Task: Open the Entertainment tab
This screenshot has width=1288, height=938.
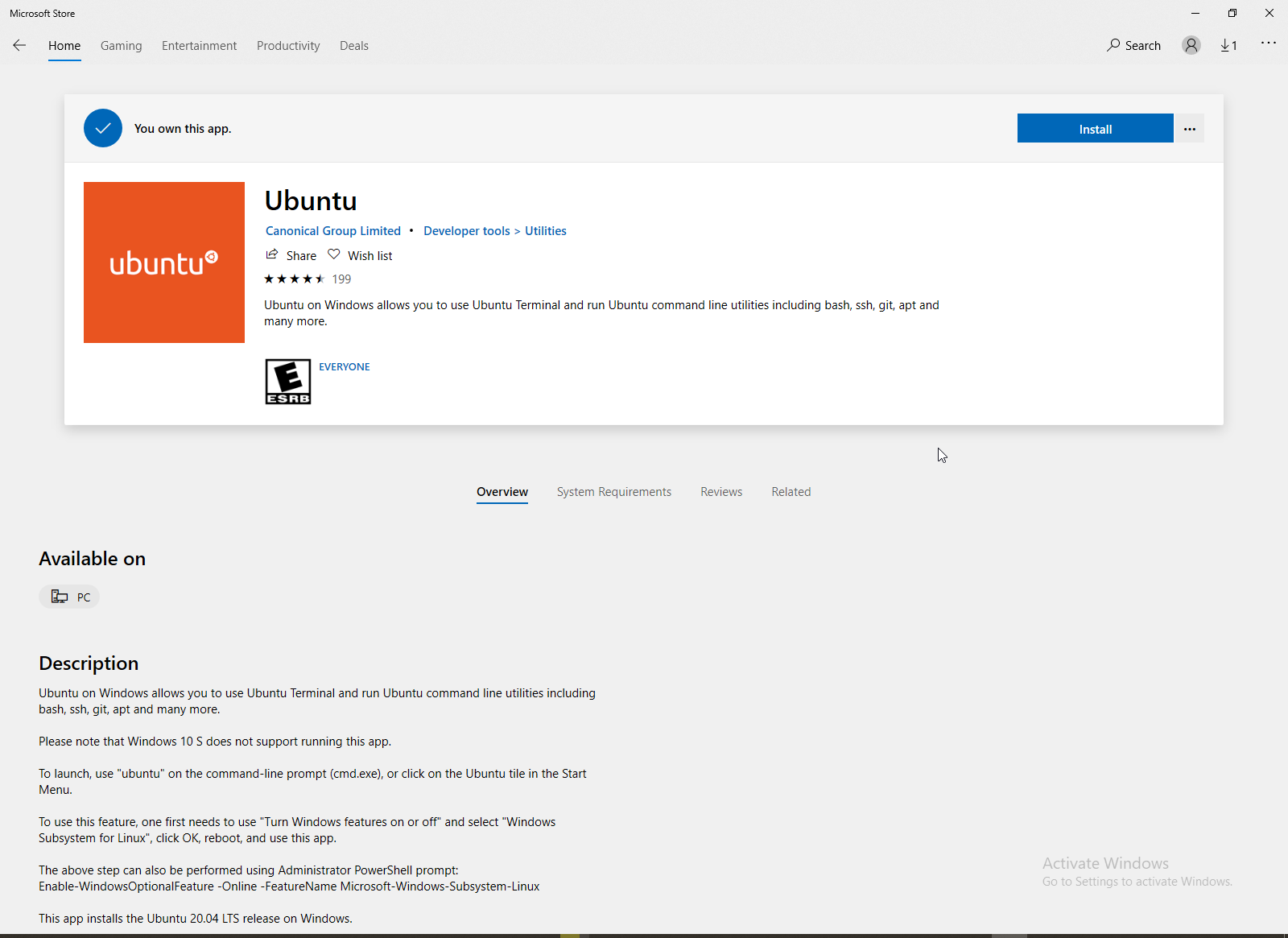Action: (x=200, y=46)
